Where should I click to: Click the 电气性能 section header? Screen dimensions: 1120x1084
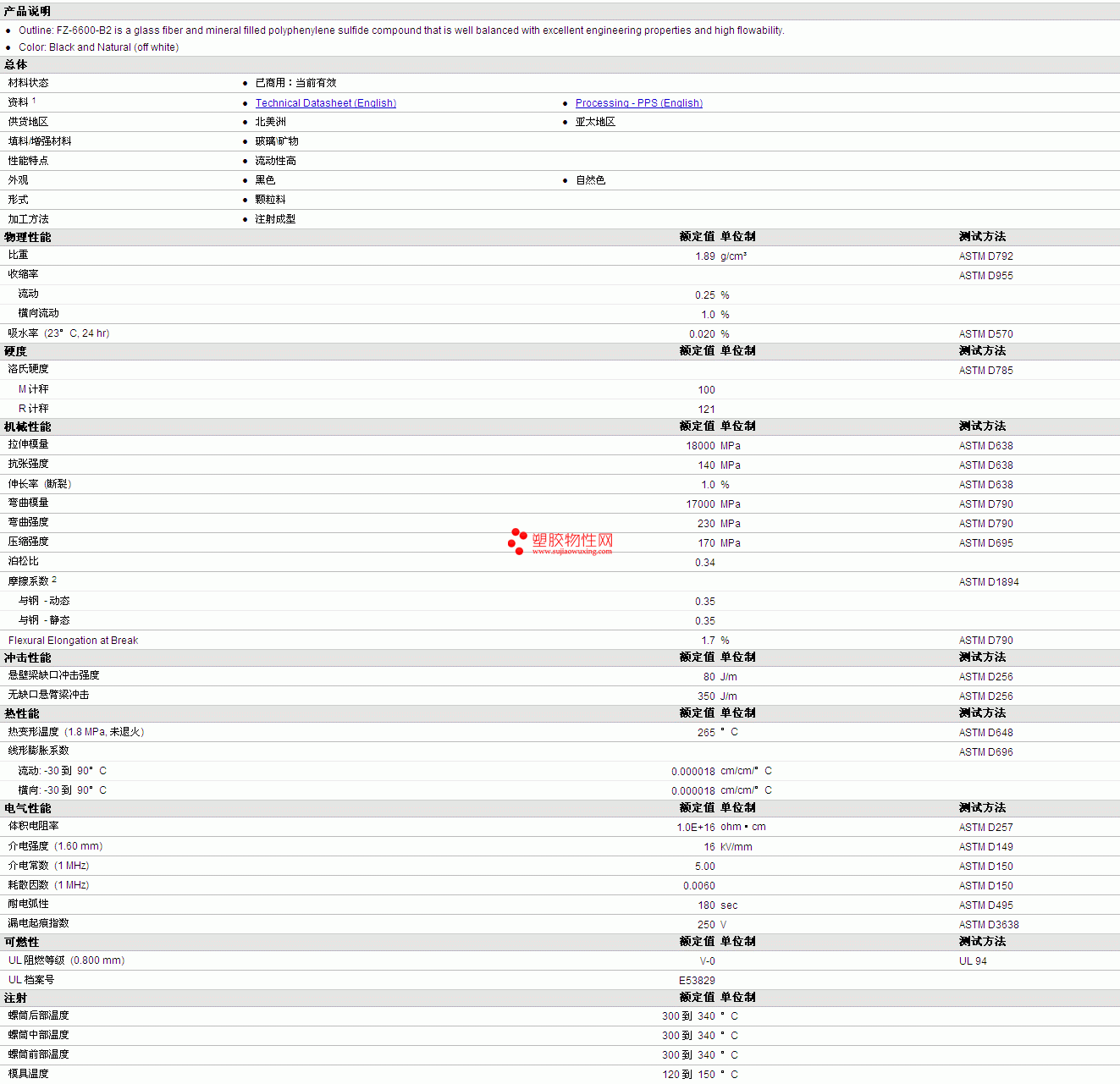pos(27,809)
